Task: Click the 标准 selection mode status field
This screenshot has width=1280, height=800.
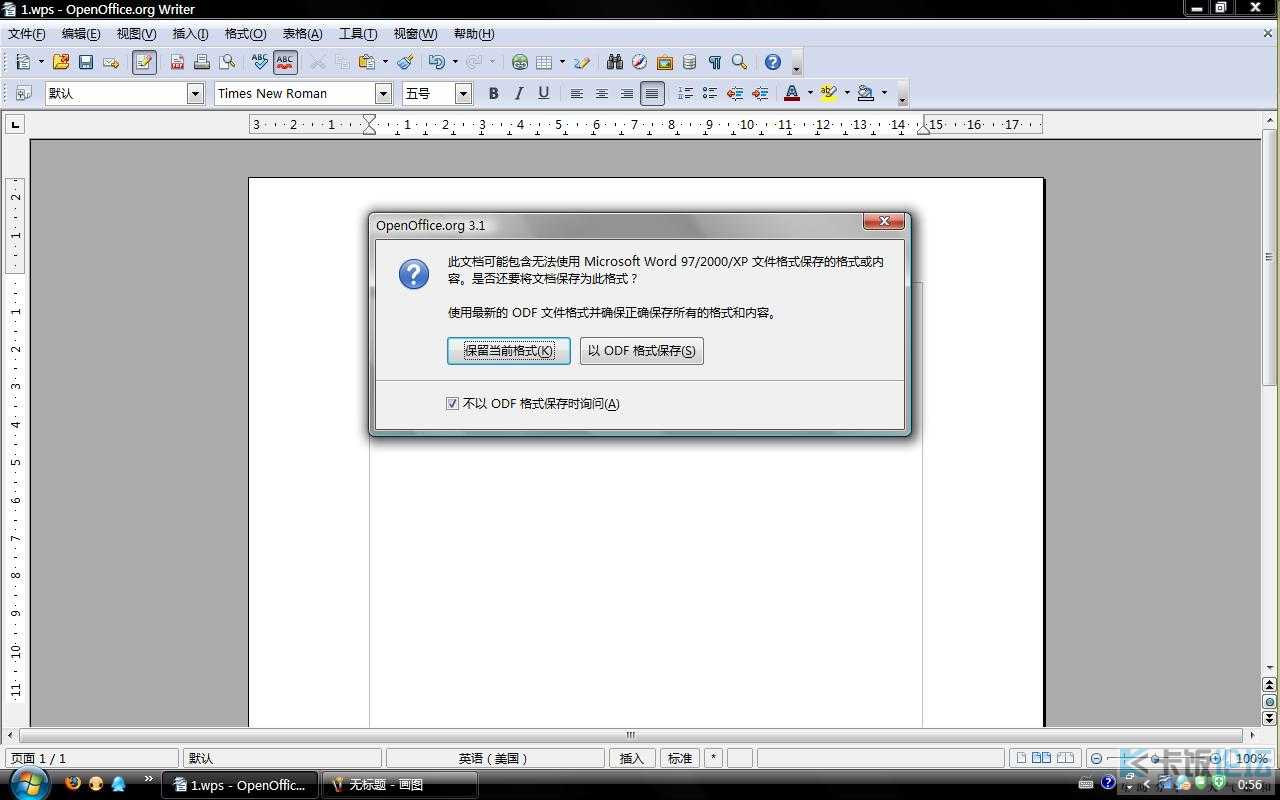Action: 680,758
